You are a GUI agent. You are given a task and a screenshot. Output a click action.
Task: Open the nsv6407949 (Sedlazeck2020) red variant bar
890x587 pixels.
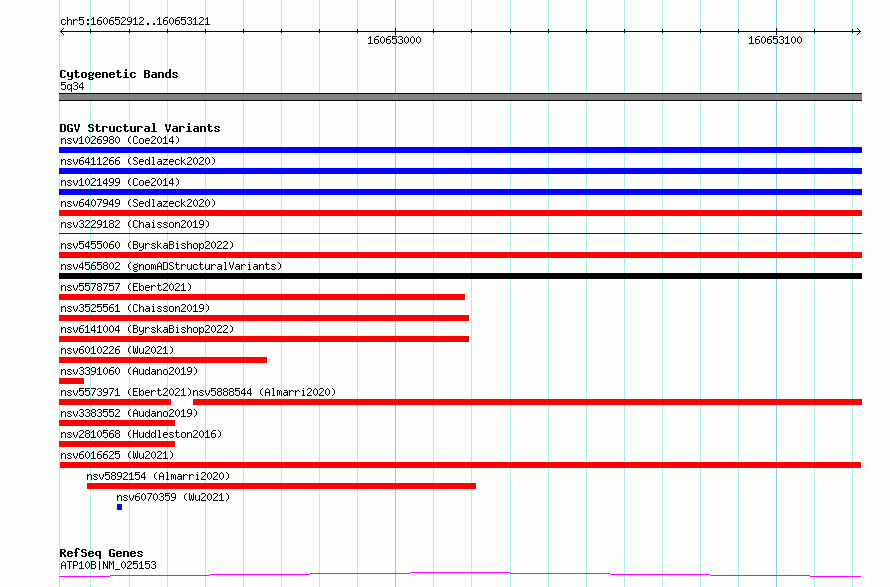click(x=460, y=213)
